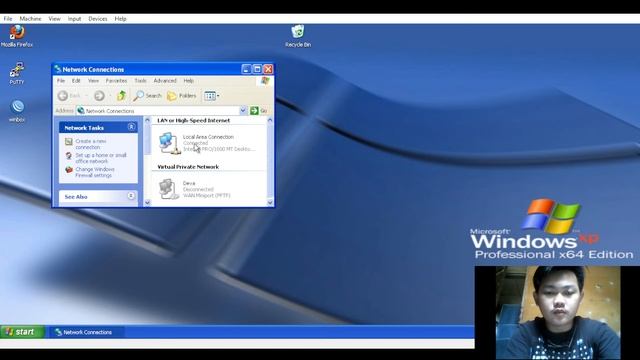Select the Local Area Connection icon

coord(169,144)
